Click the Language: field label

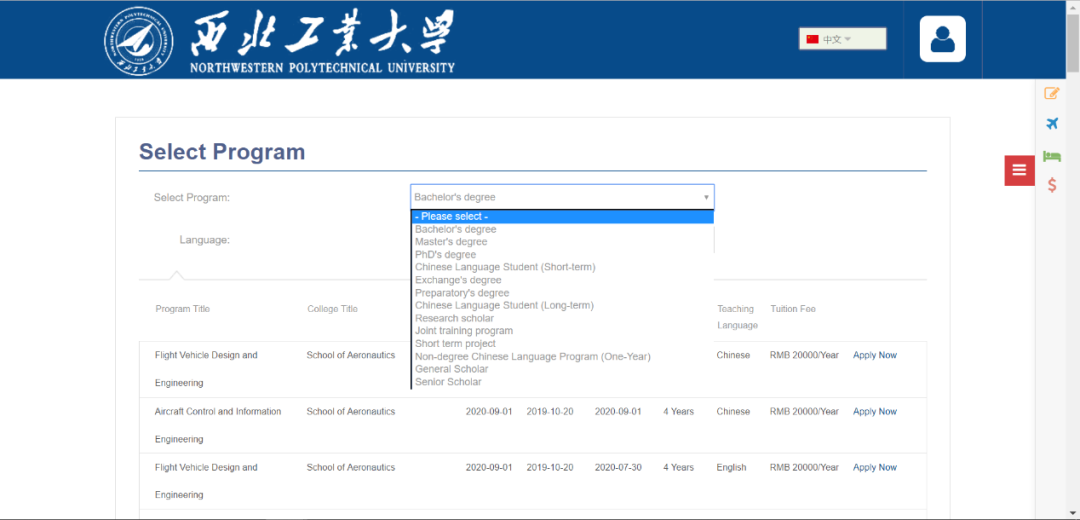(x=205, y=240)
